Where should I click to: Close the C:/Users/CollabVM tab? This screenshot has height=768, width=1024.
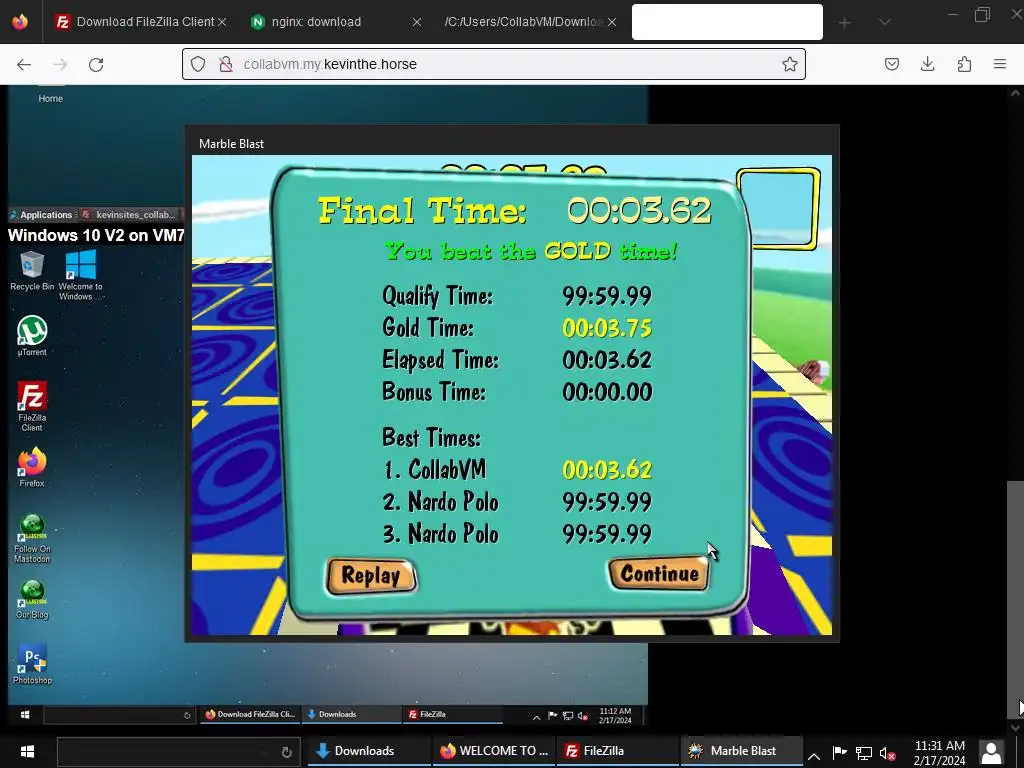coord(612,22)
